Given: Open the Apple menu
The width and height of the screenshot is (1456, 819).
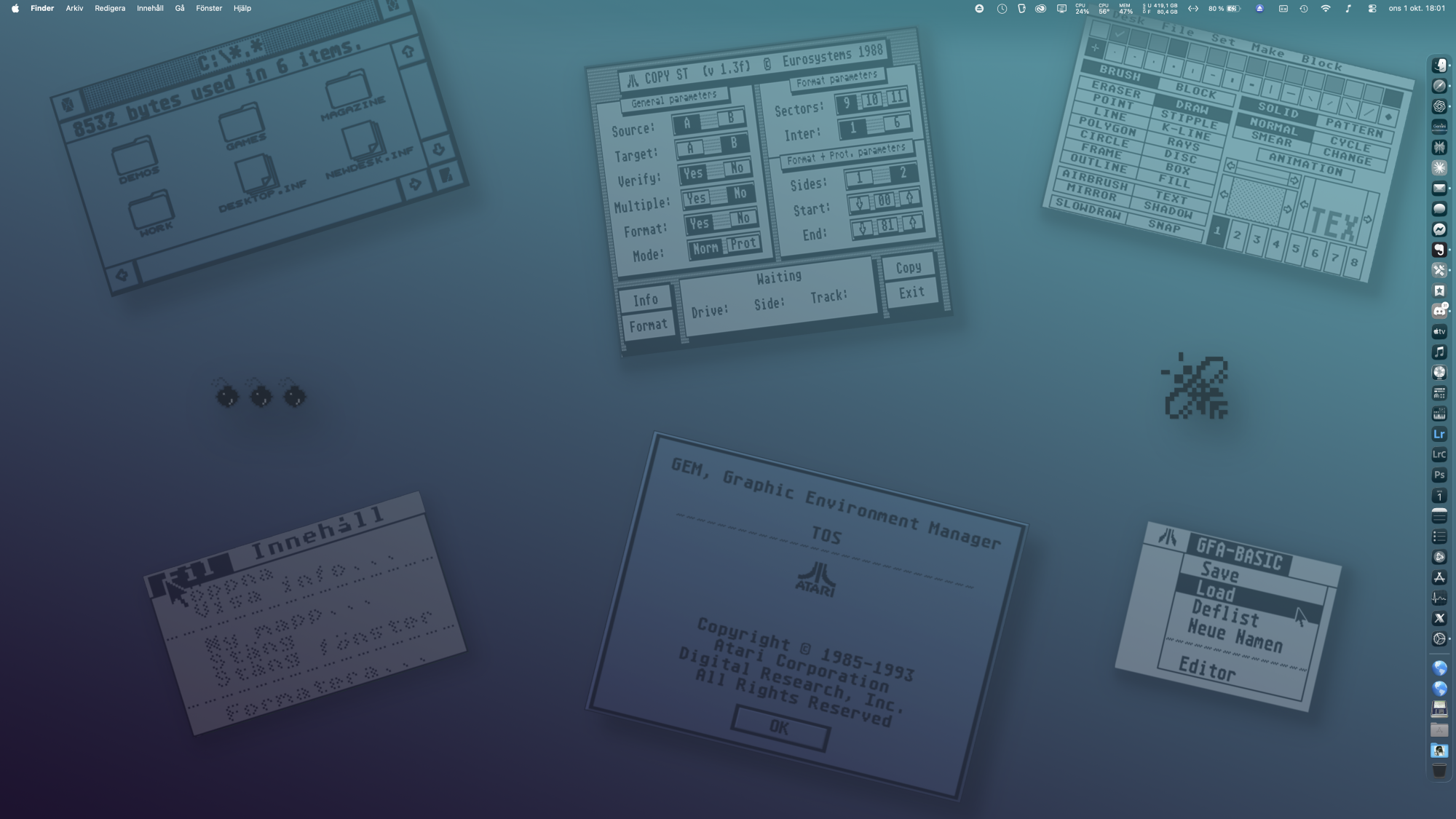Looking at the screenshot, I should [x=15, y=9].
